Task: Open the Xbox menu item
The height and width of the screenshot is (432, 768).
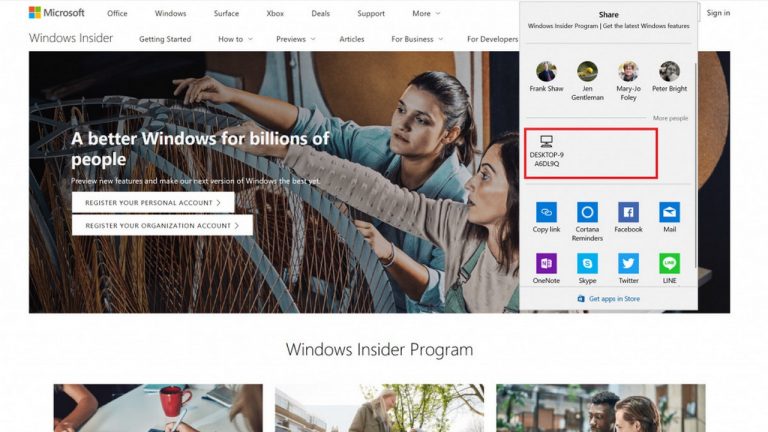Action: [275, 14]
